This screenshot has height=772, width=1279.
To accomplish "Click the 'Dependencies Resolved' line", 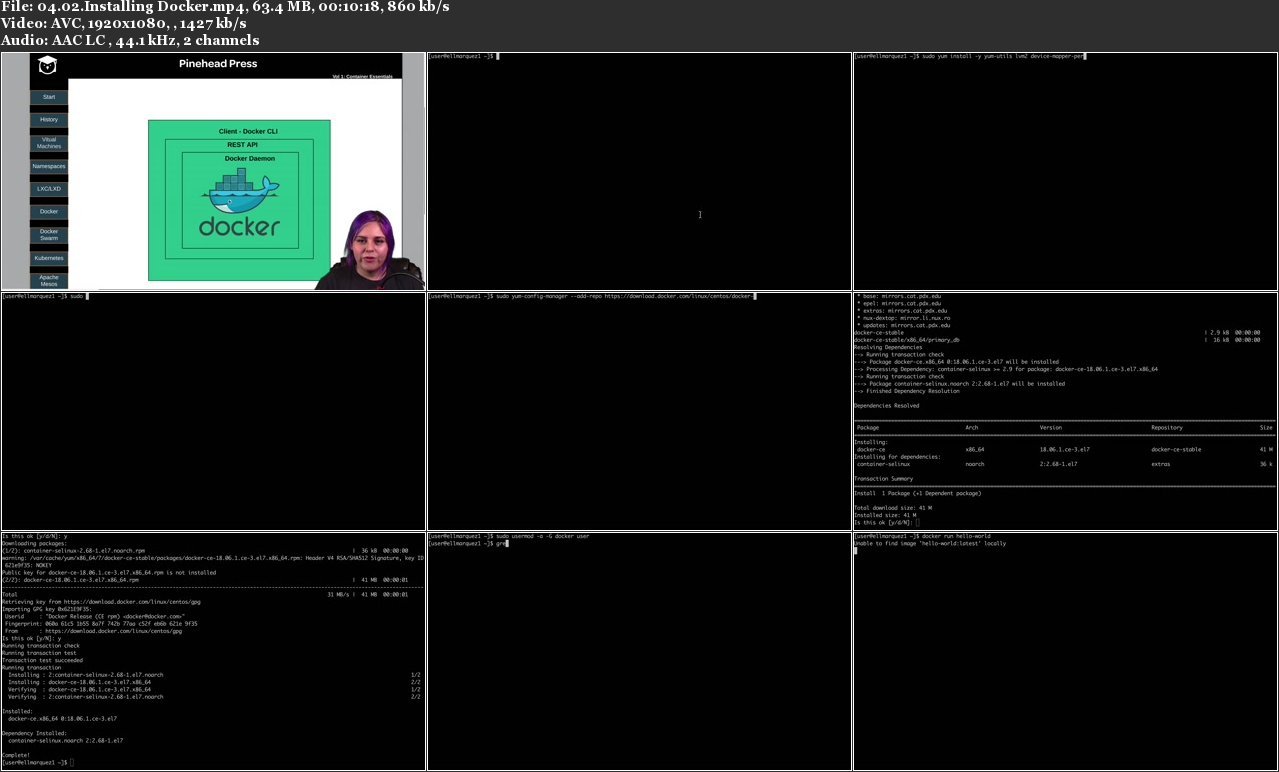I will [x=886, y=406].
